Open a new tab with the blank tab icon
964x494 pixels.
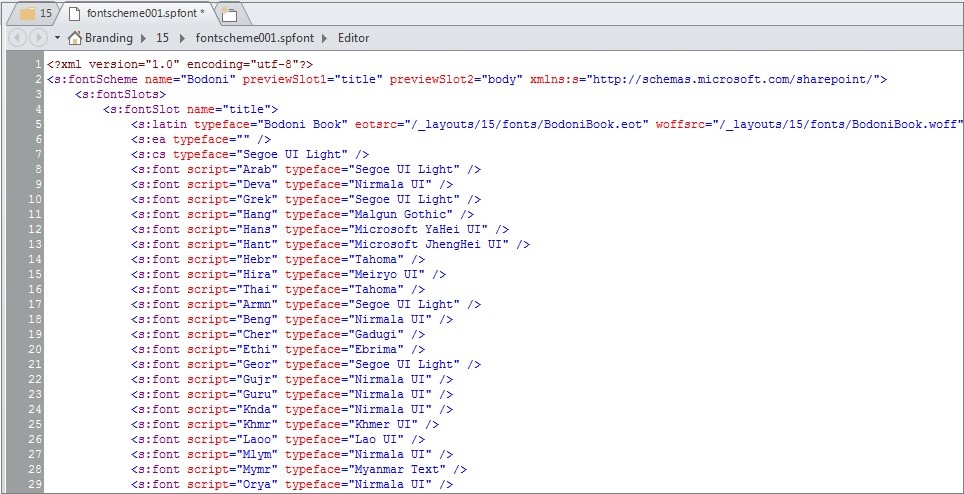229,14
